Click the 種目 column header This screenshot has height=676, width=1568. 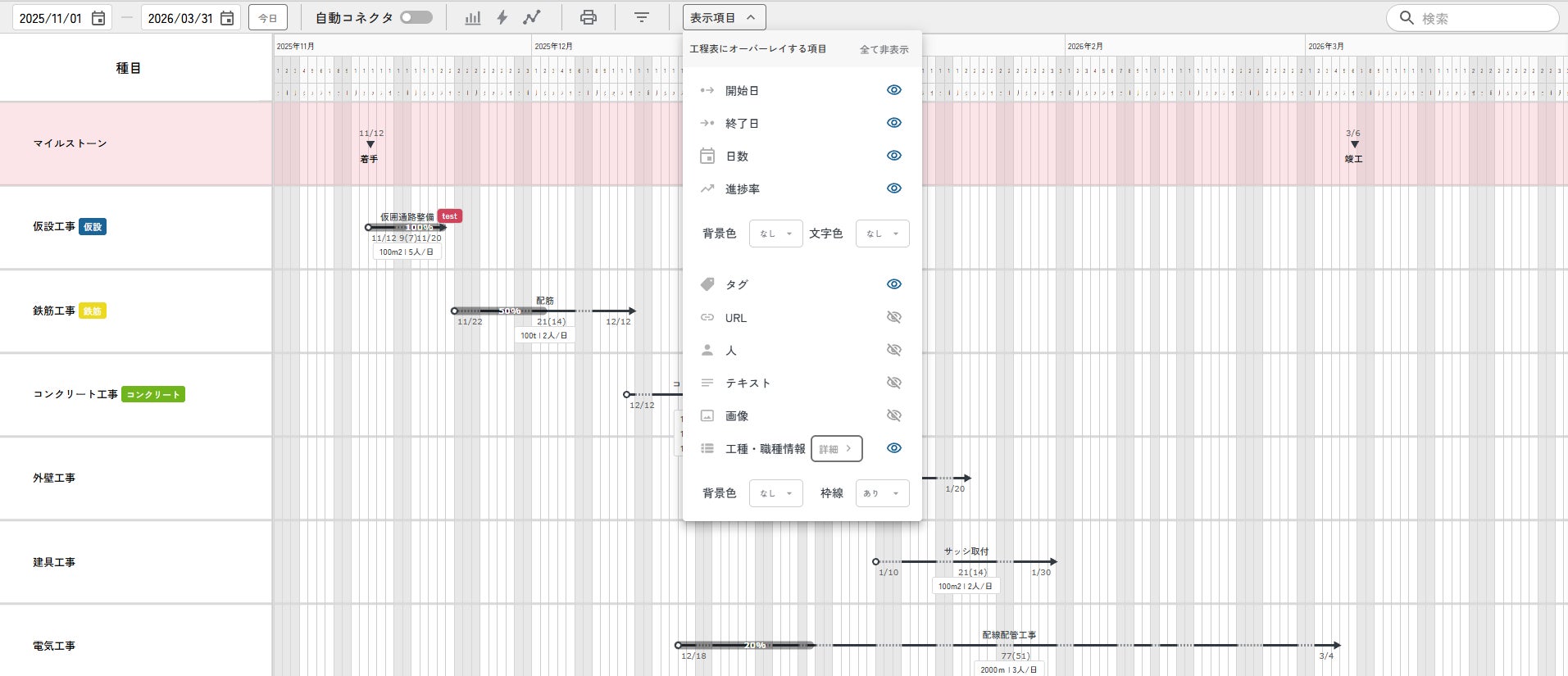(128, 68)
